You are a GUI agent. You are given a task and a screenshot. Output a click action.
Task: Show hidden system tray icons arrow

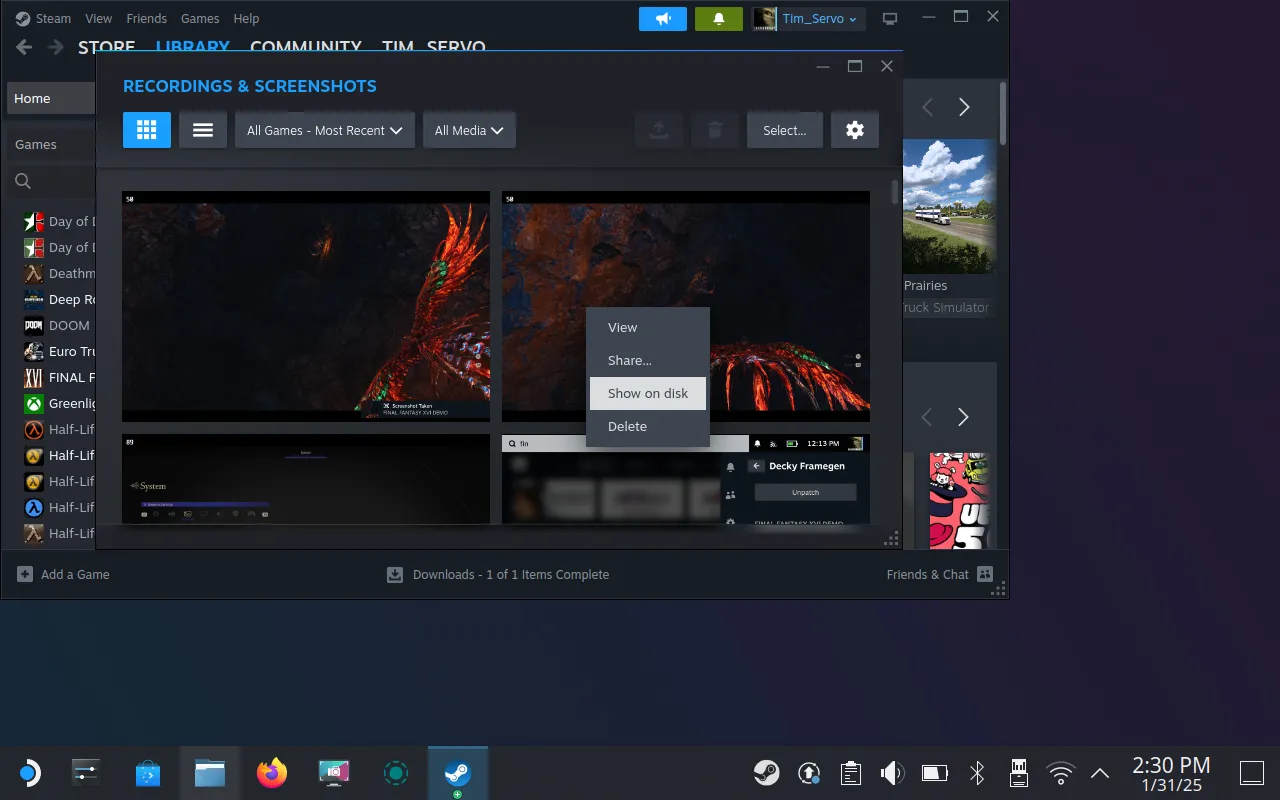[x=1100, y=772]
